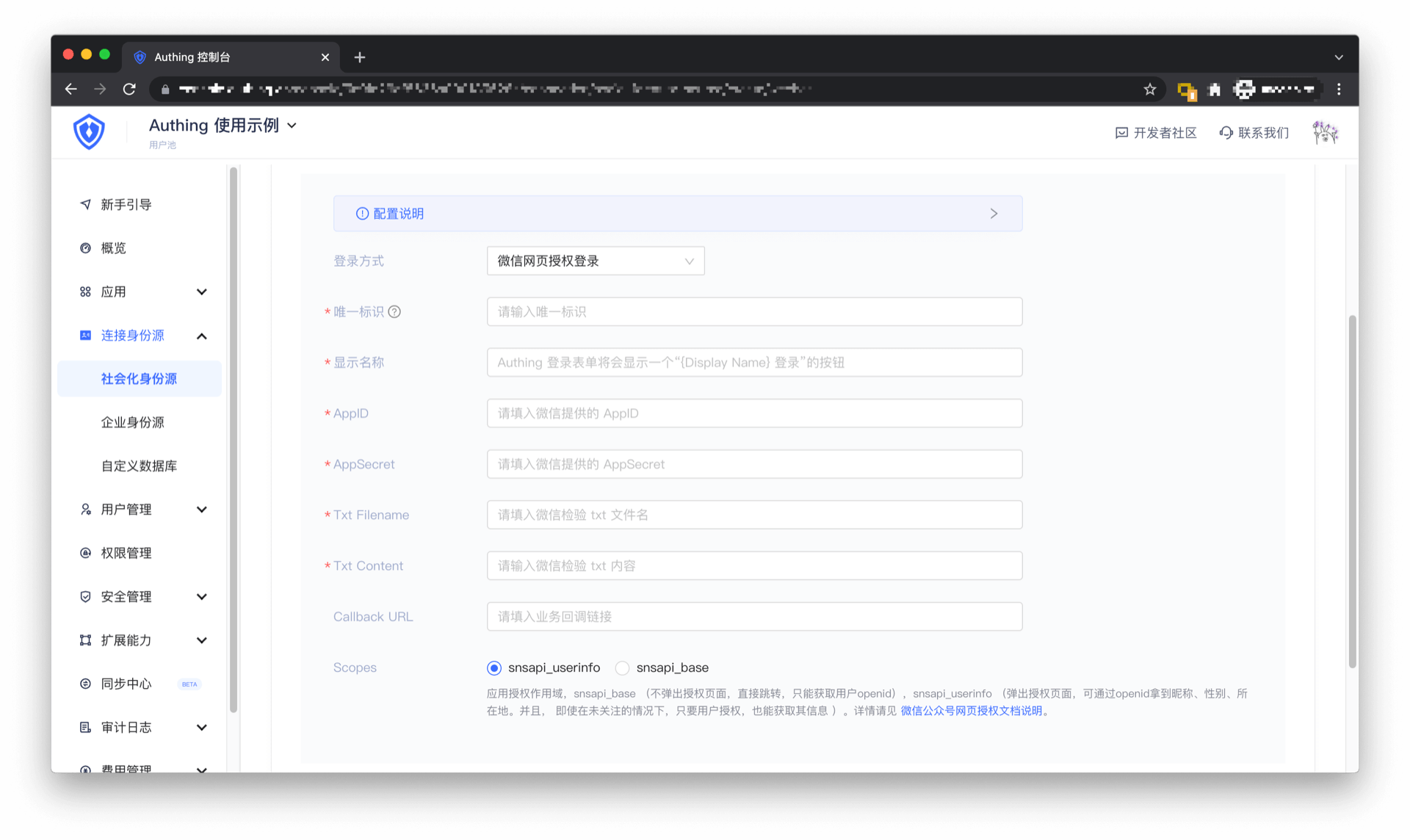The height and width of the screenshot is (840, 1410).
Task: Open the user avatar in the top right
Action: point(1325,133)
